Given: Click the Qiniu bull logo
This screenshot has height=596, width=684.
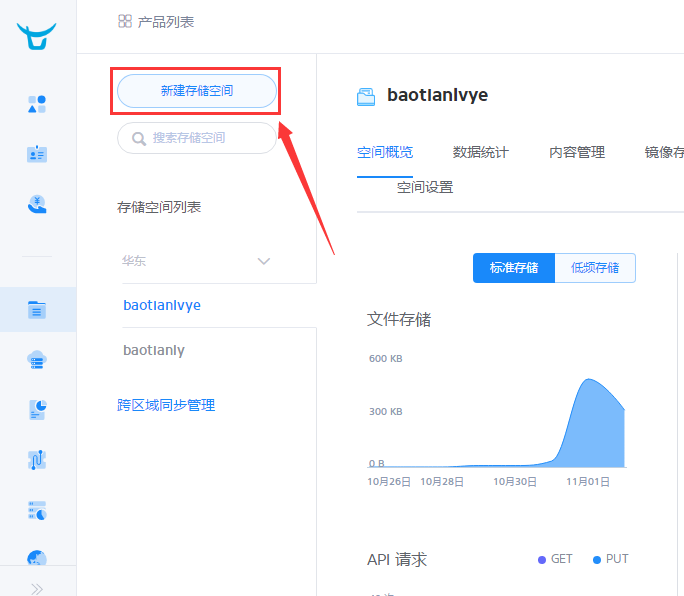Looking at the screenshot, I should [37, 36].
